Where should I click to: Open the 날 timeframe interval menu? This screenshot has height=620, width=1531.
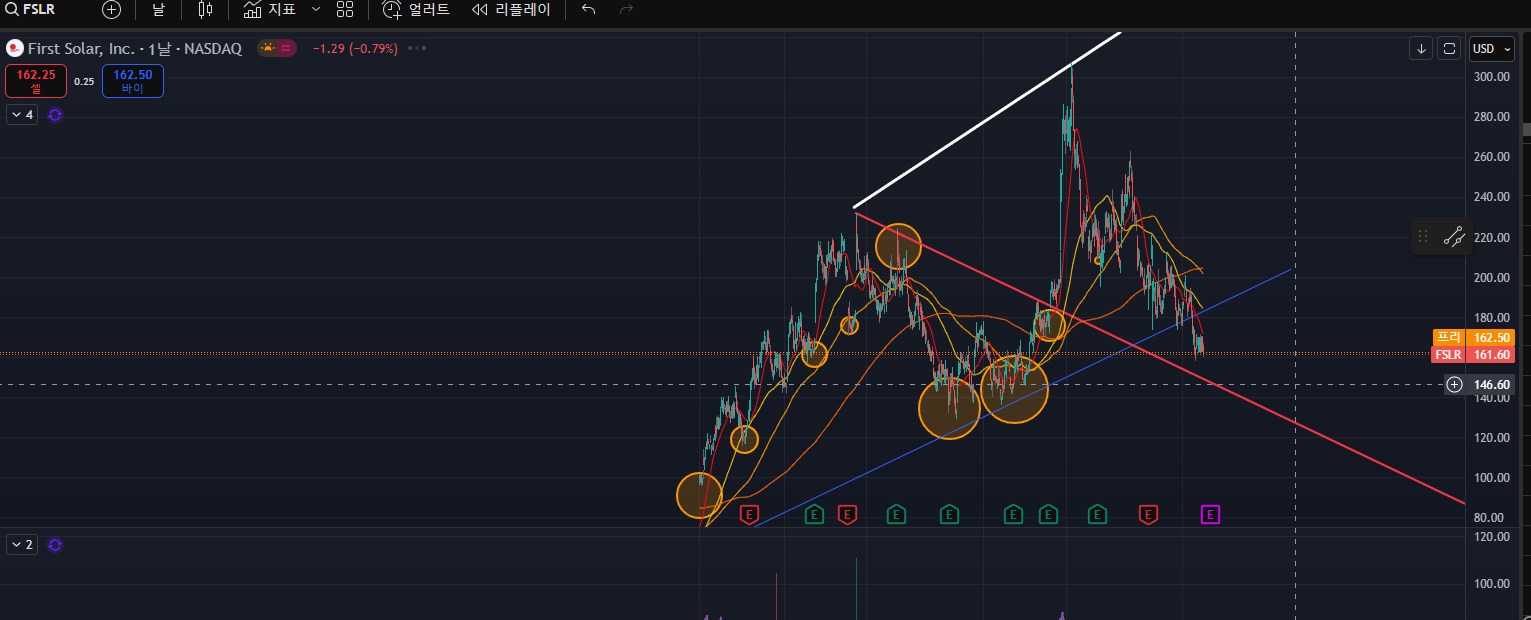pos(158,10)
